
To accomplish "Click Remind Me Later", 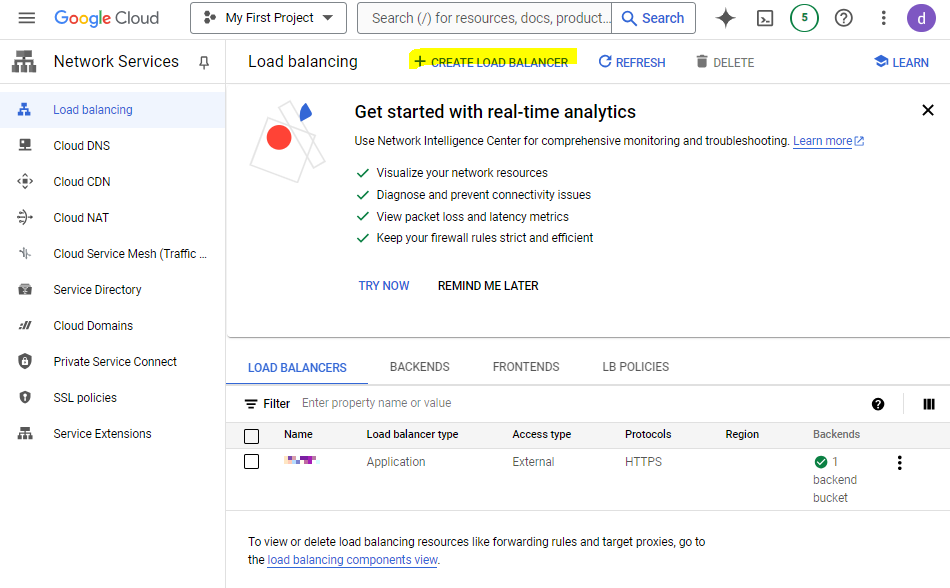I will pos(488,286).
